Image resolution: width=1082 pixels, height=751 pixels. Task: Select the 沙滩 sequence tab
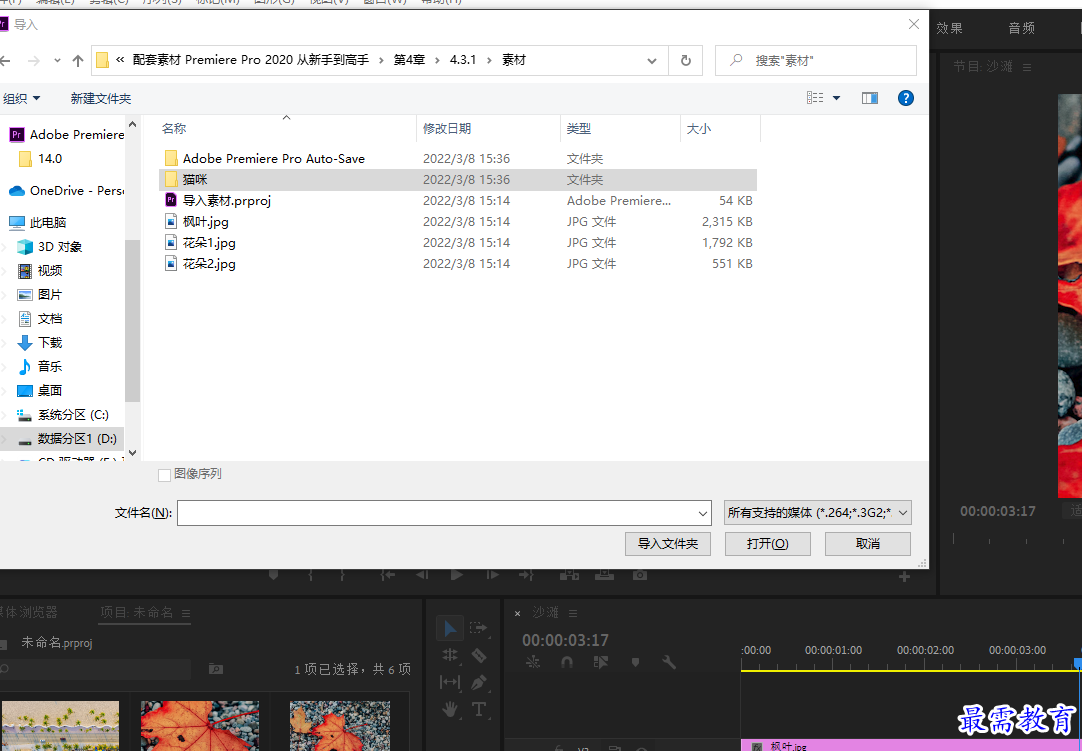(x=545, y=612)
